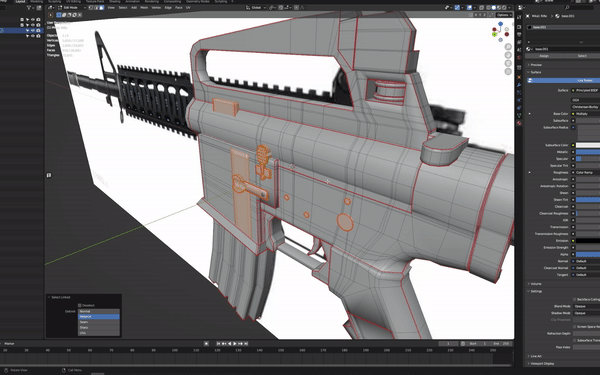Screen dimensions: 600x375
Task: Switch to the Shading workspace tab
Action: pyautogui.click(x=115, y=2)
